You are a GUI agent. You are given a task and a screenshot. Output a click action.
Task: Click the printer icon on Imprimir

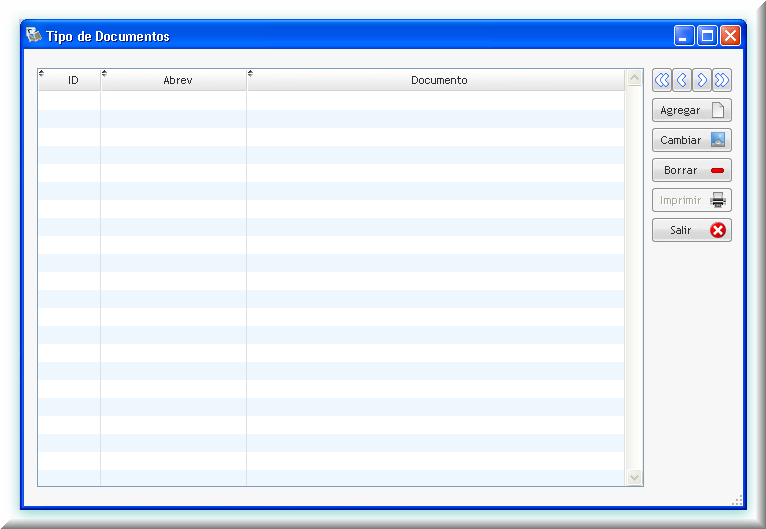[718, 200]
